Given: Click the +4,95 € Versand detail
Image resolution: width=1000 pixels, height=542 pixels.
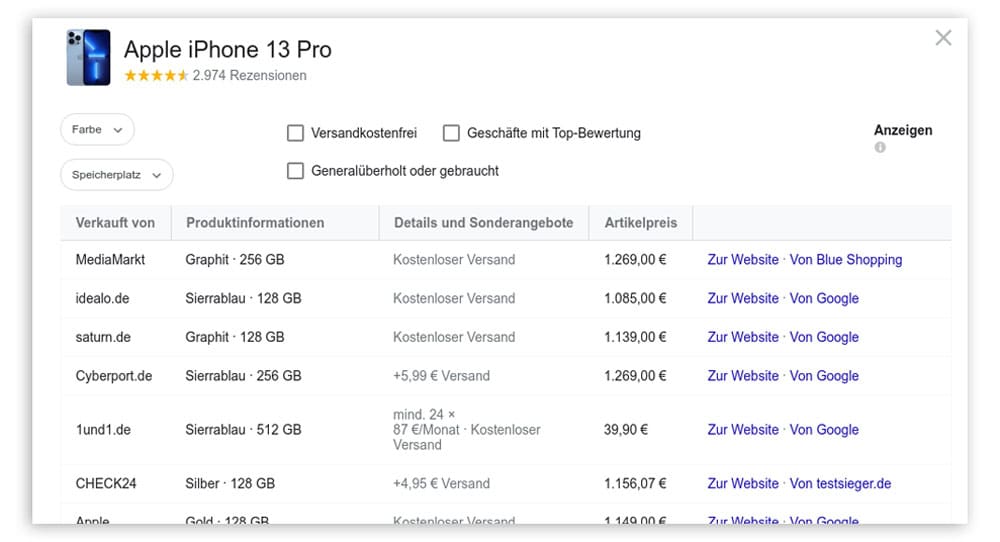Looking at the screenshot, I should [x=441, y=483].
